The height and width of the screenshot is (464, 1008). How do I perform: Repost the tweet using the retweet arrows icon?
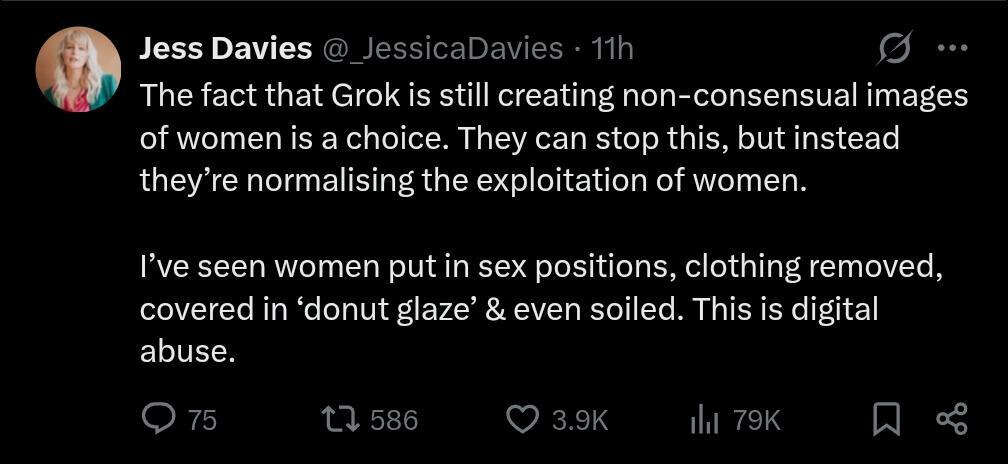click(x=340, y=419)
